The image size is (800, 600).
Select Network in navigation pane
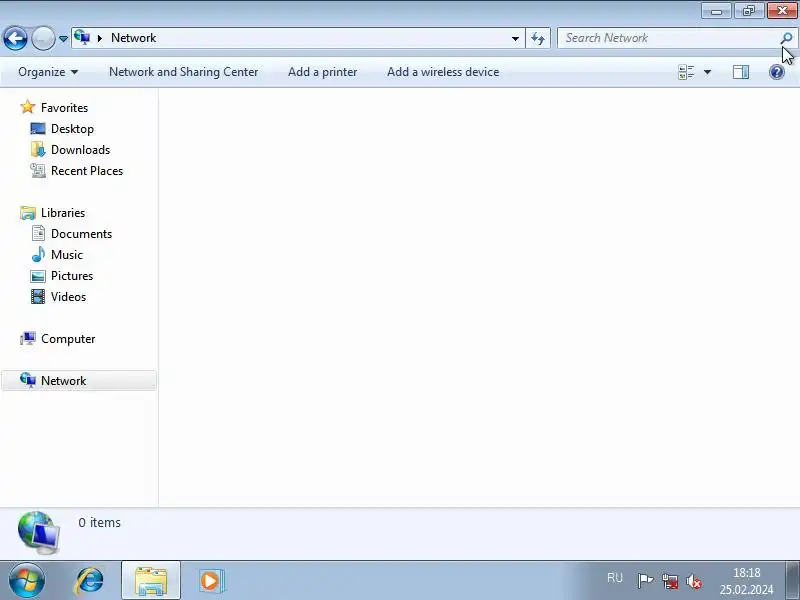coord(63,381)
